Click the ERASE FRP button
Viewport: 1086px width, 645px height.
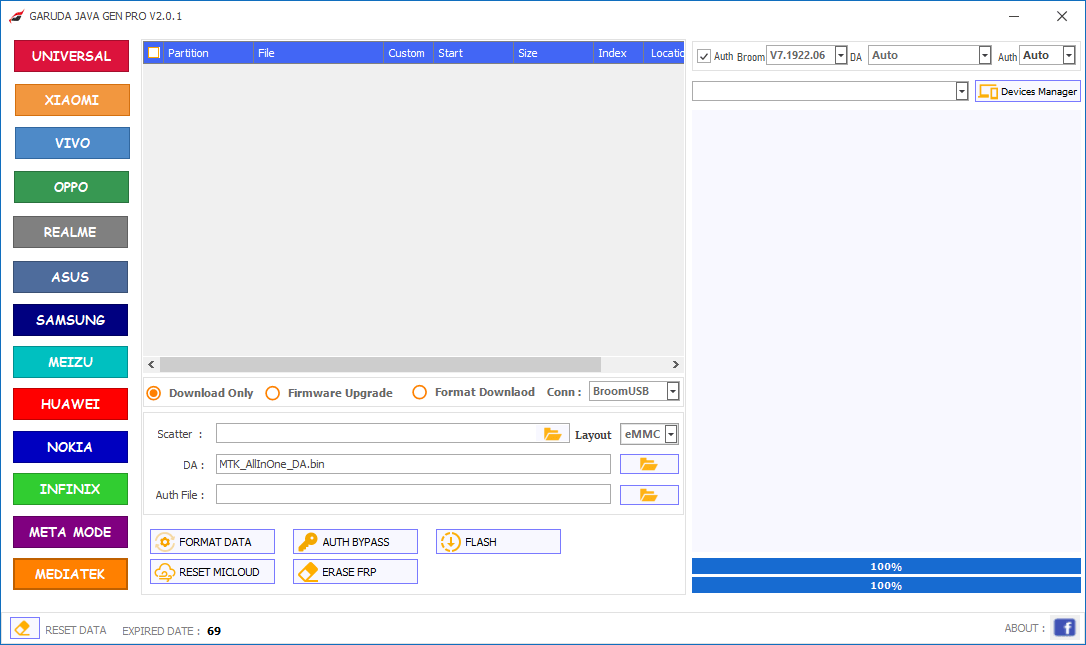coord(354,571)
